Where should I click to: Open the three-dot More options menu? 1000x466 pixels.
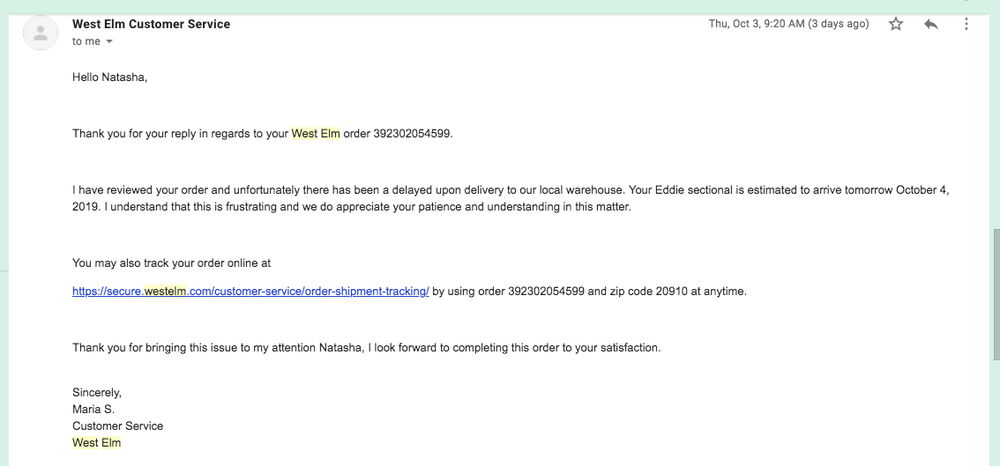tap(966, 24)
